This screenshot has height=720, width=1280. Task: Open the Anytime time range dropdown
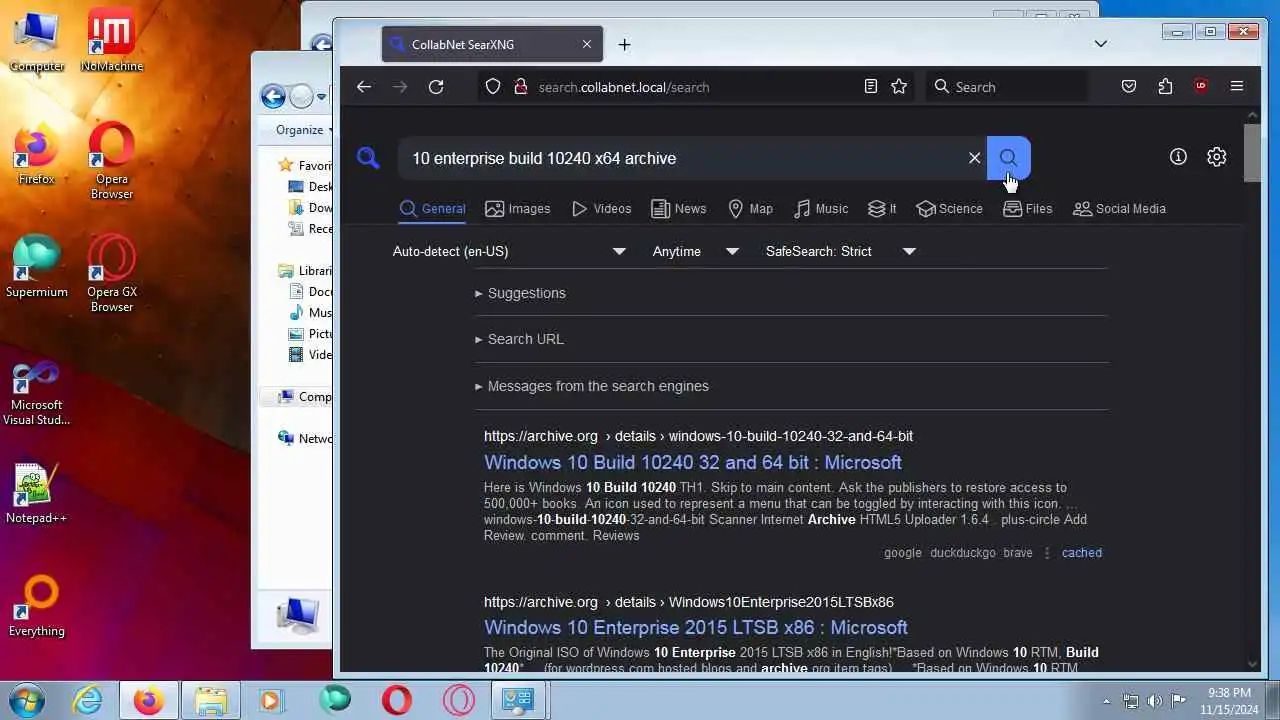[695, 251]
